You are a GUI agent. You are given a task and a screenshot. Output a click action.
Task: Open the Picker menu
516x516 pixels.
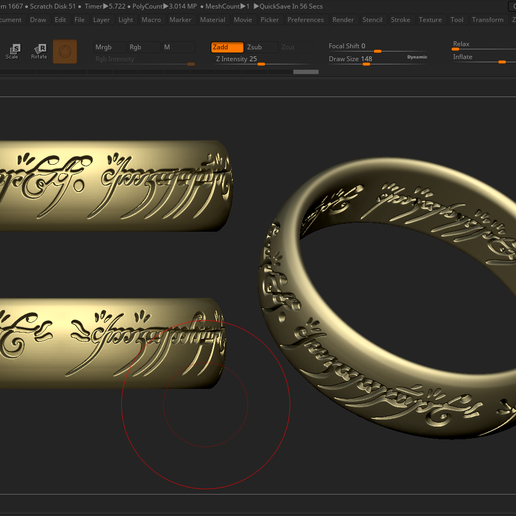tap(269, 20)
